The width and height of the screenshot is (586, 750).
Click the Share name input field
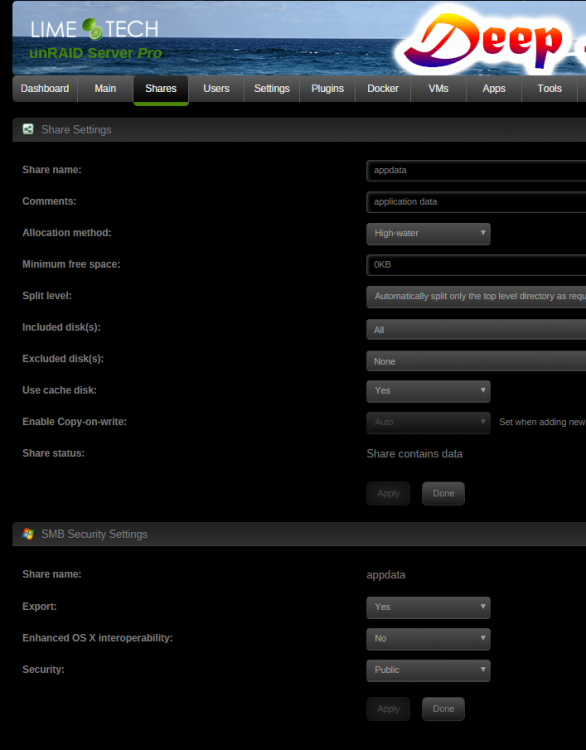point(476,170)
